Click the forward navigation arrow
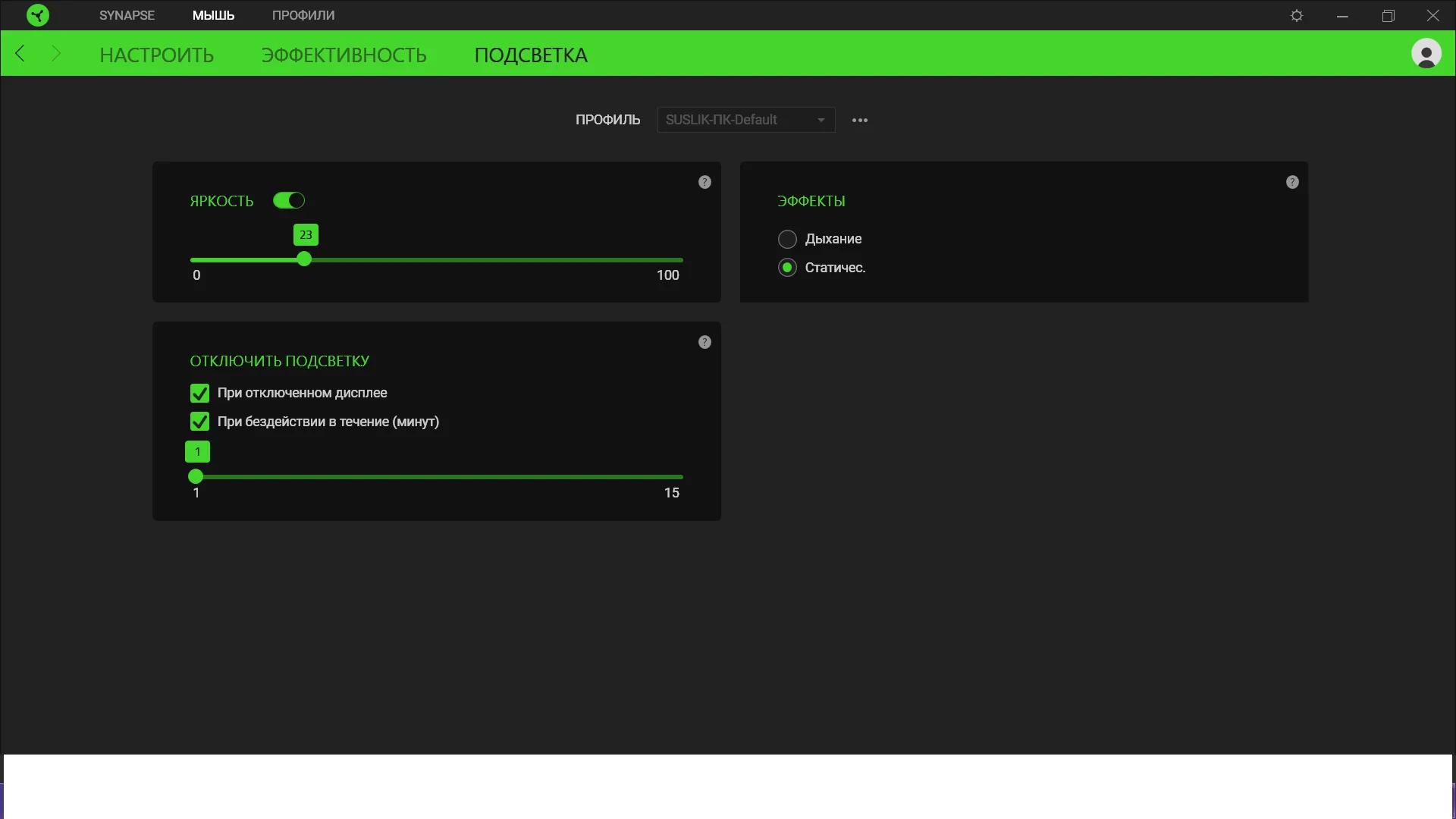1456x819 pixels. (x=55, y=53)
